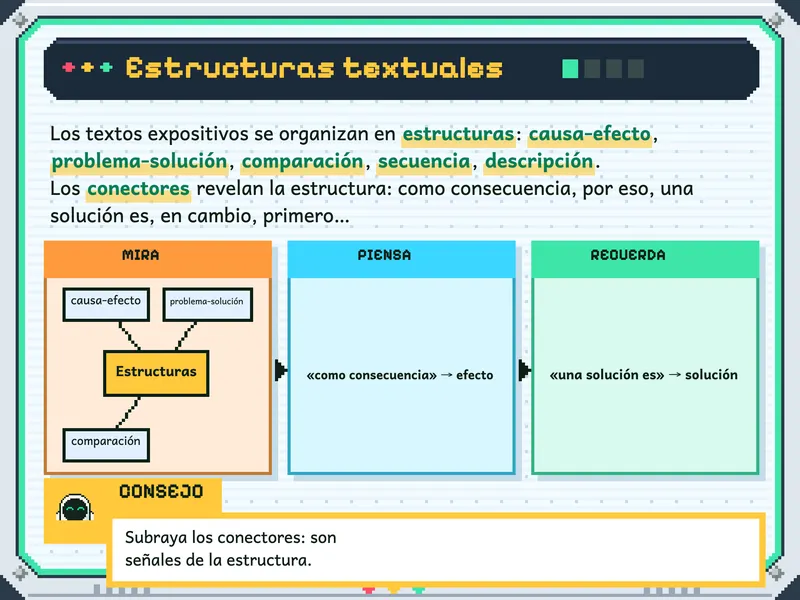Viewport: 800px width, 600px height.
Task: Click the yellow plus icon in header
Action: click(87, 67)
